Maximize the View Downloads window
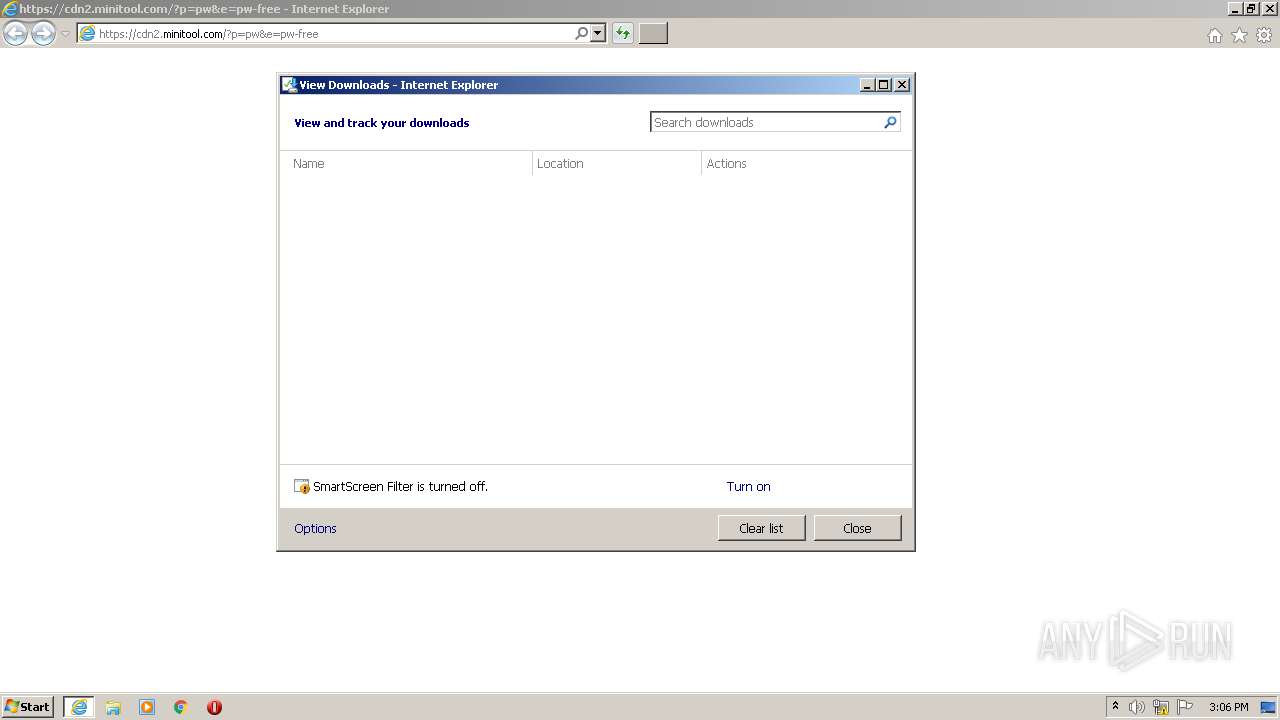This screenshot has width=1280, height=720. coord(884,85)
